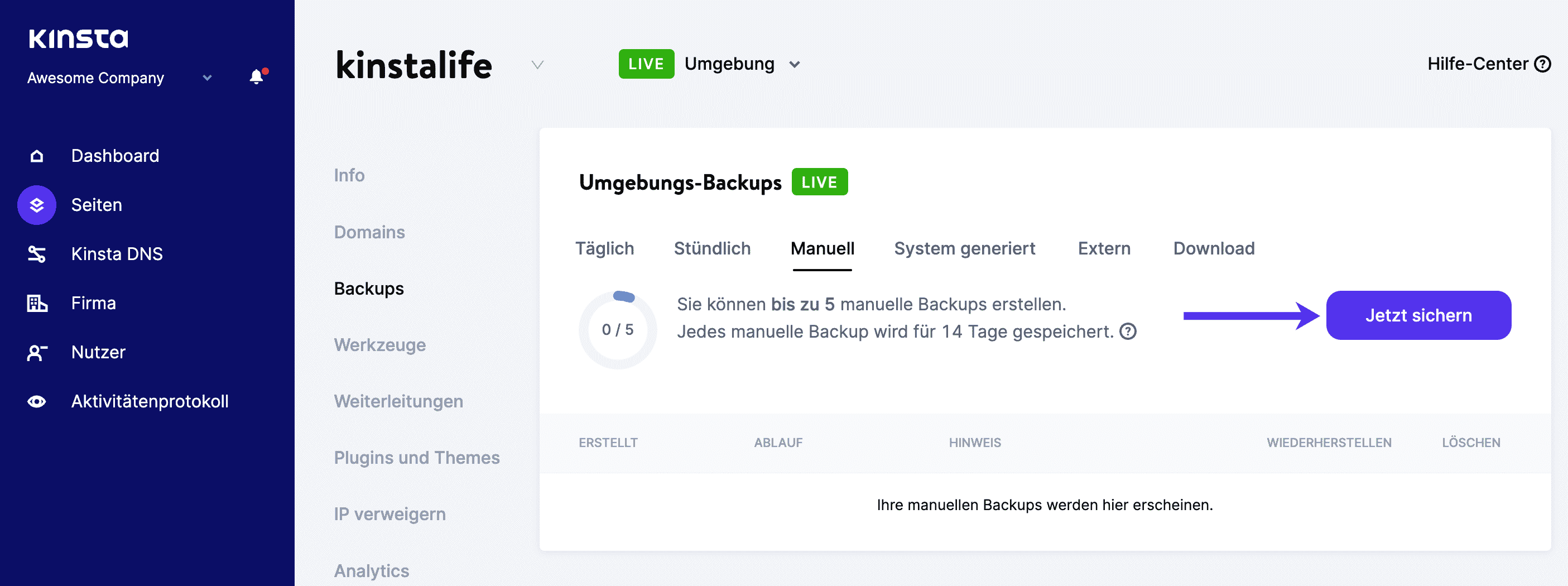Image resolution: width=1568 pixels, height=586 pixels.
Task: Click the 0/5 backup quota circle
Action: [617, 329]
